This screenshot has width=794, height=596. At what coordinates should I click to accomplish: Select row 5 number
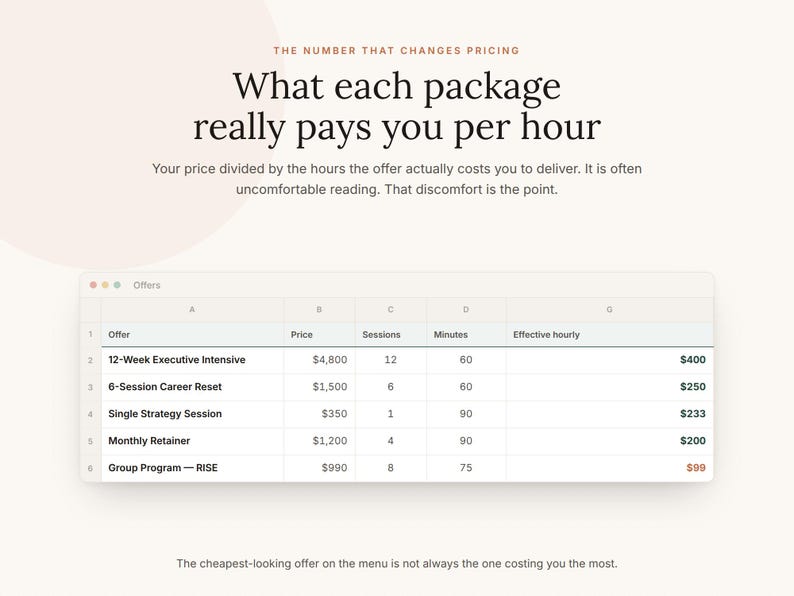point(91,441)
